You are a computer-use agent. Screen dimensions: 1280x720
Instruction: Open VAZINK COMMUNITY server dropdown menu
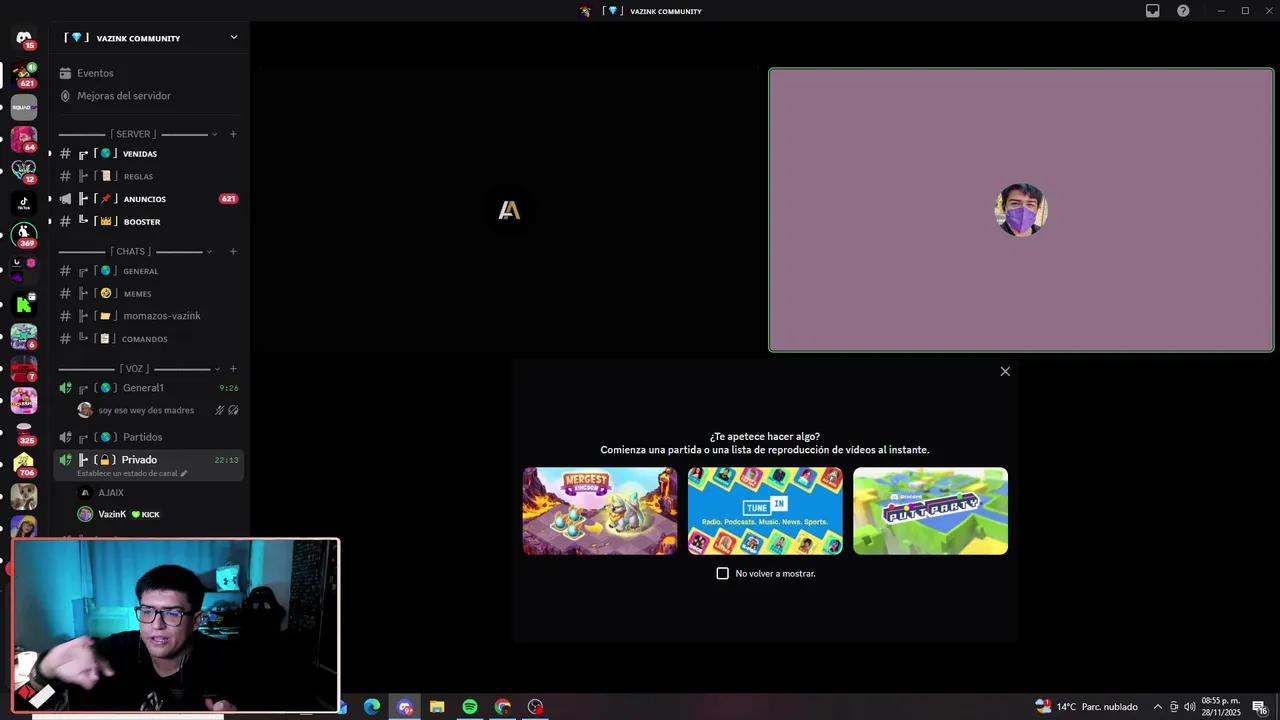(x=150, y=38)
